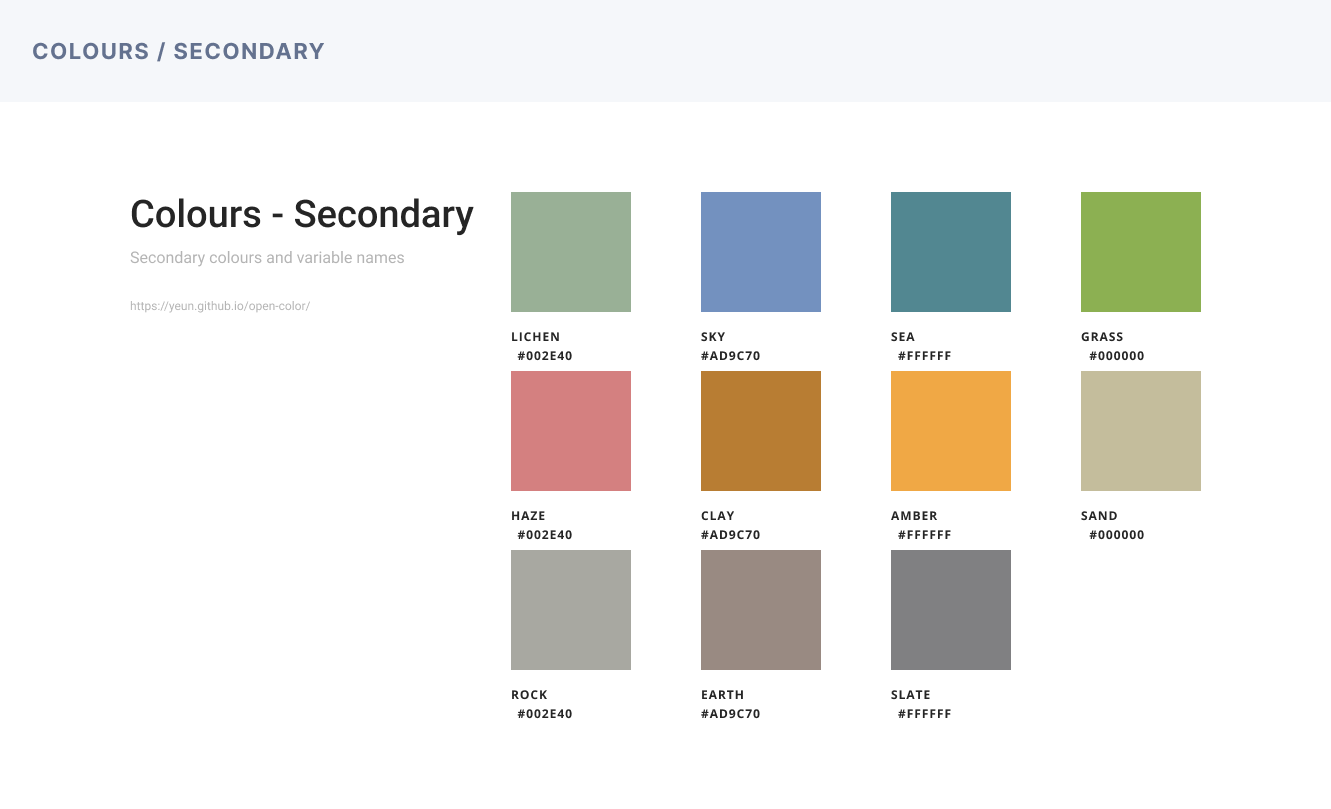Click the 'COLOURS / SECONDARY' header title
1331x809 pixels.
click(x=179, y=51)
